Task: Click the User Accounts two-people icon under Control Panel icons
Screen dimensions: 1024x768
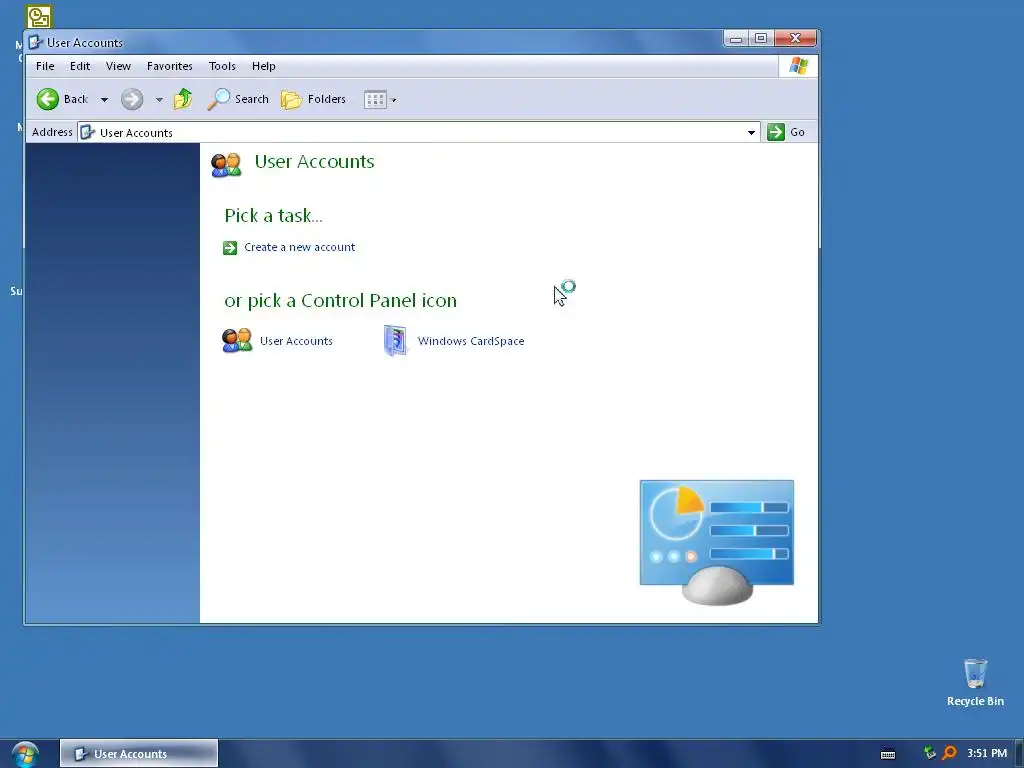Action: [237, 340]
